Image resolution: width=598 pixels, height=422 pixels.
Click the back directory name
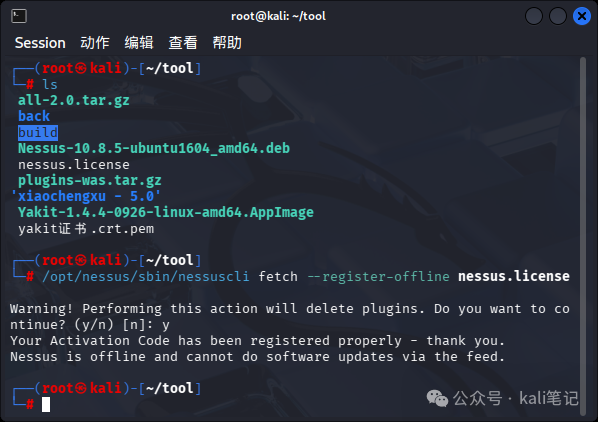(x=34, y=116)
